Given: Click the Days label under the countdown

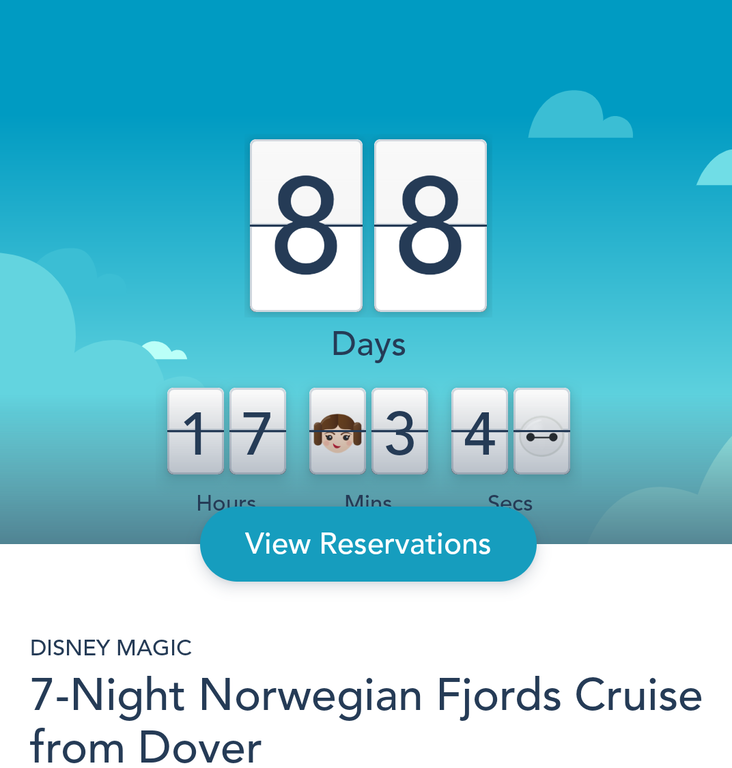Looking at the screenshot, I should tap(368, 345).
